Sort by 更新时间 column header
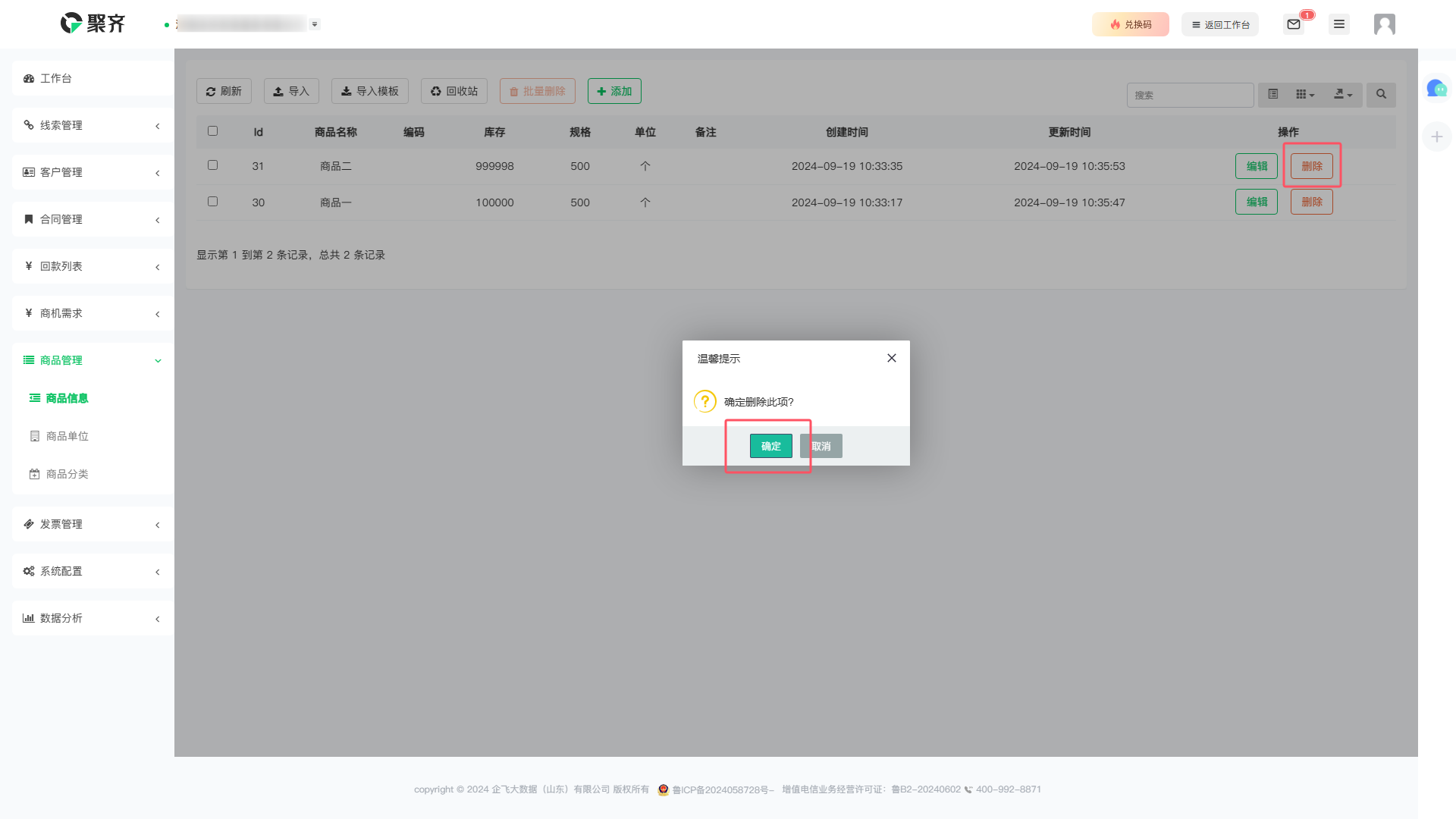The image size is (1456, 819). 1069,132
